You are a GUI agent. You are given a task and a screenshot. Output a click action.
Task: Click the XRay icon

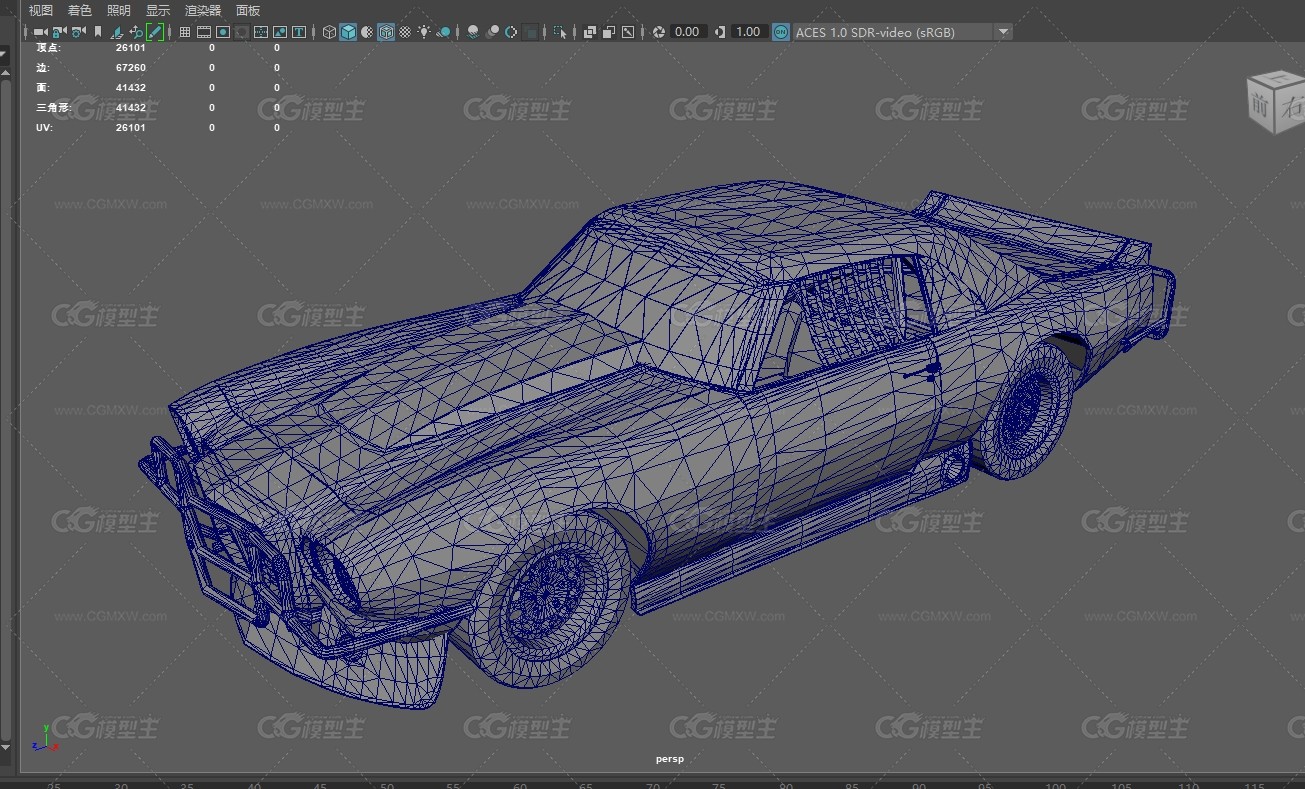pos(590,32)
